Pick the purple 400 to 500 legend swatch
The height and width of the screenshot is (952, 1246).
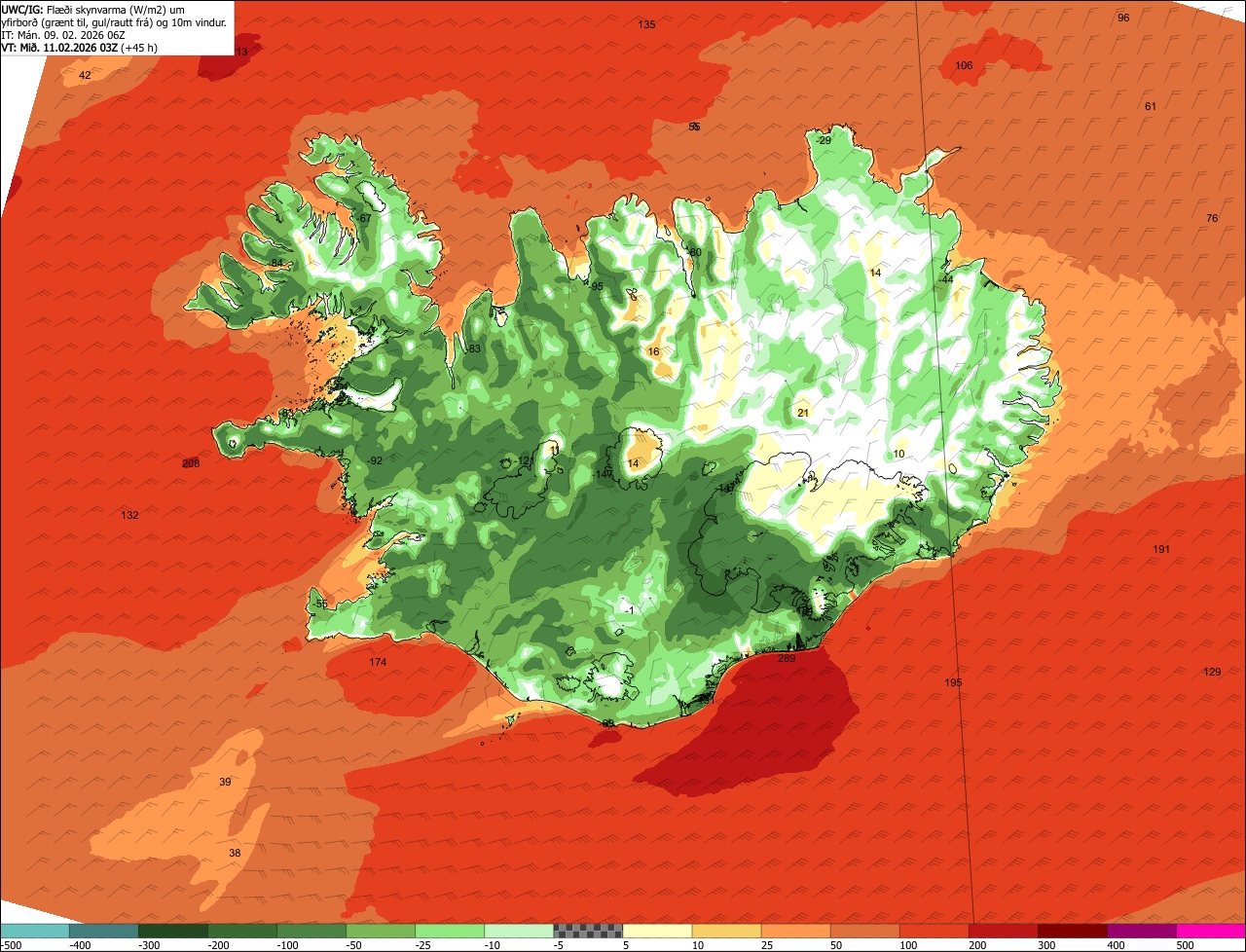tap(1141, 931)
